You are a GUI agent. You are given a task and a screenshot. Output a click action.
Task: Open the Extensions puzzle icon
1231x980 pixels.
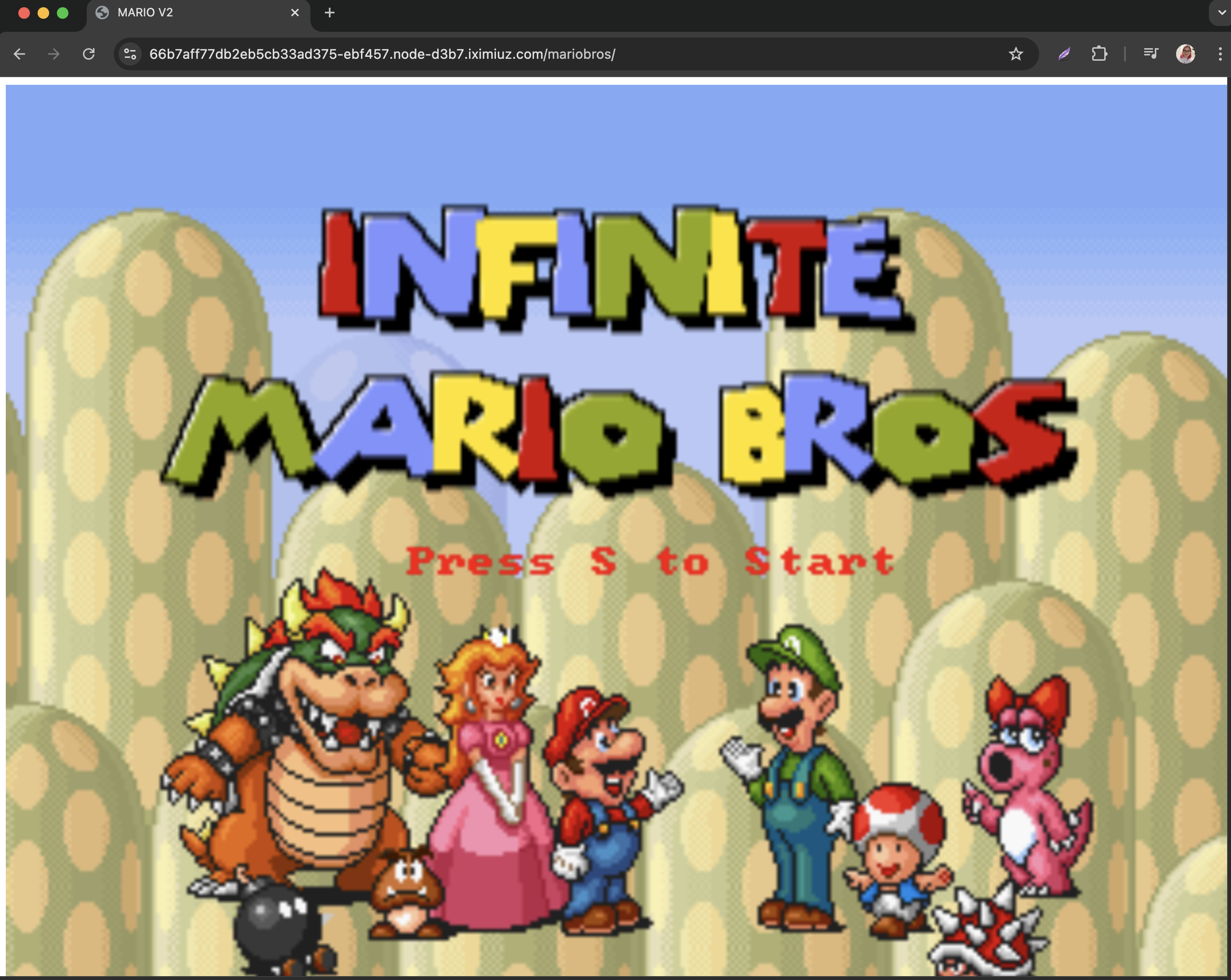pyautogui.click(x=1099, y=54)
